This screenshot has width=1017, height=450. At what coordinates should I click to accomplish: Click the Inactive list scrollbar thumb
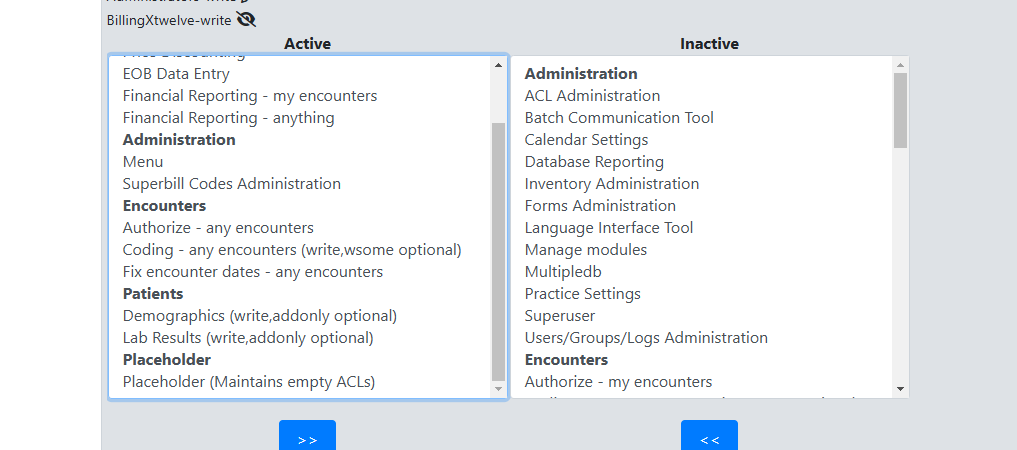point(900,110)
